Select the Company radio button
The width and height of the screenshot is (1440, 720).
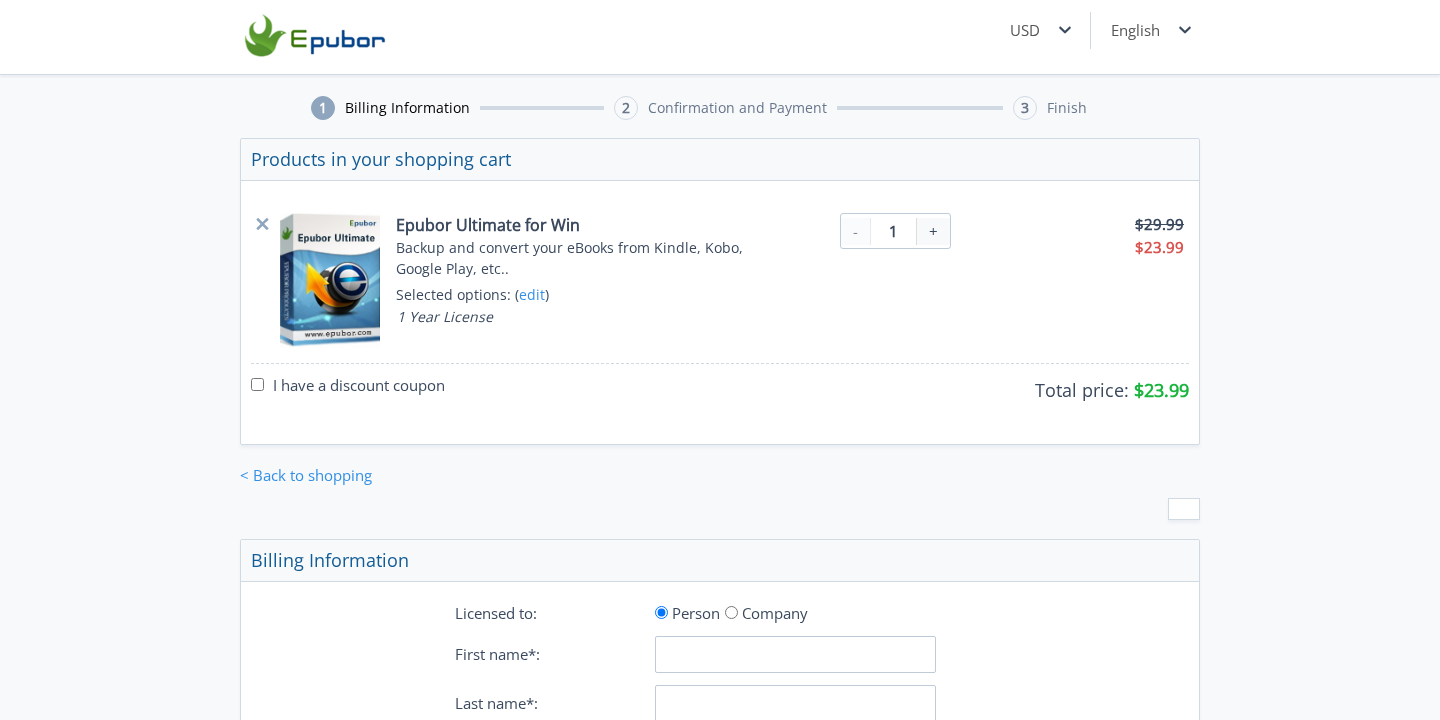point(731,613)
